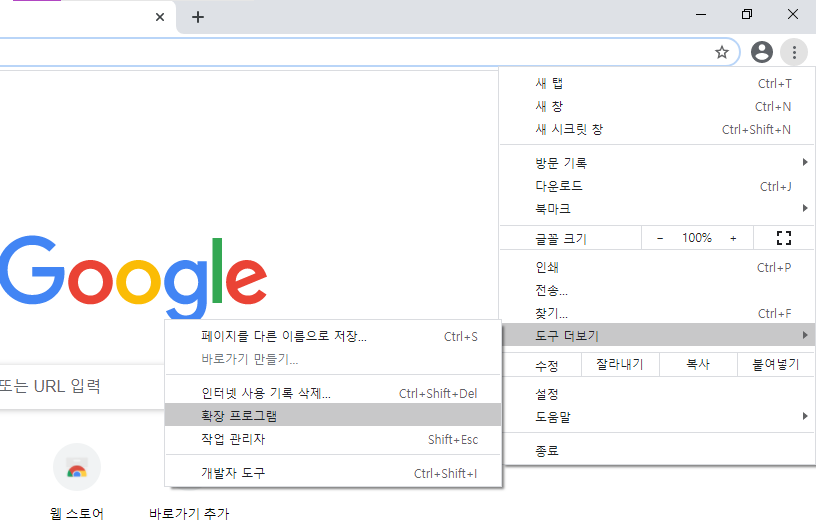The height and width of the screenshot is (532, 816).
Task: Choose 전송... from the menu
Action: click(657, 290)
